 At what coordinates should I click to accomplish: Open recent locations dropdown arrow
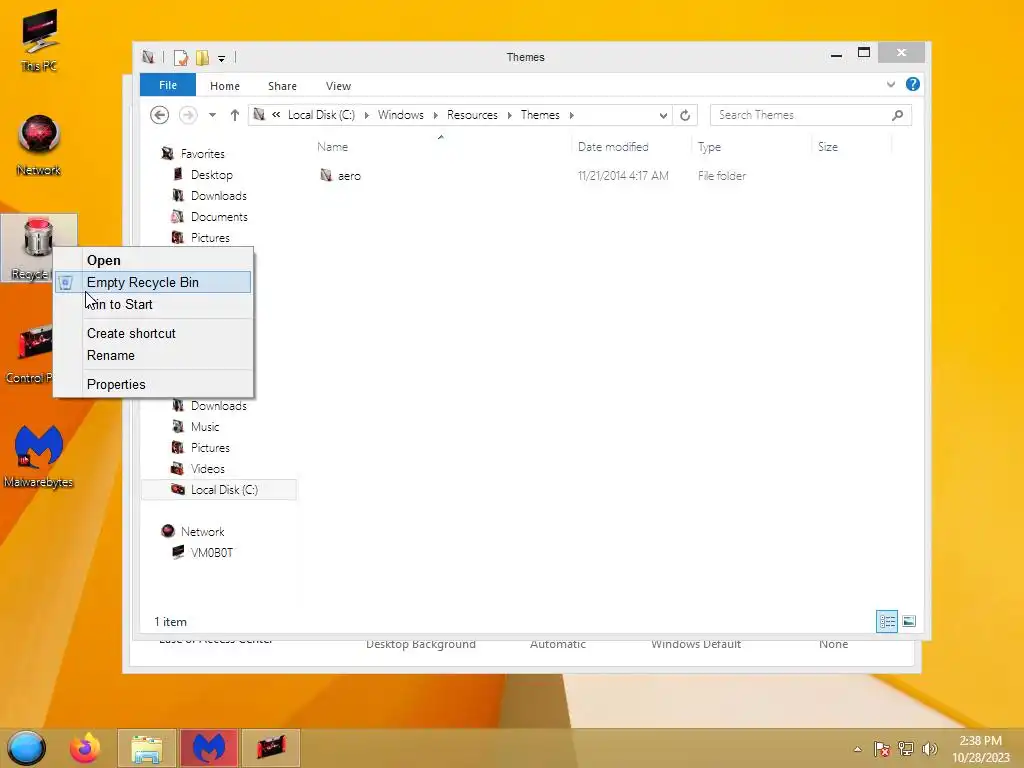point(212,115)
